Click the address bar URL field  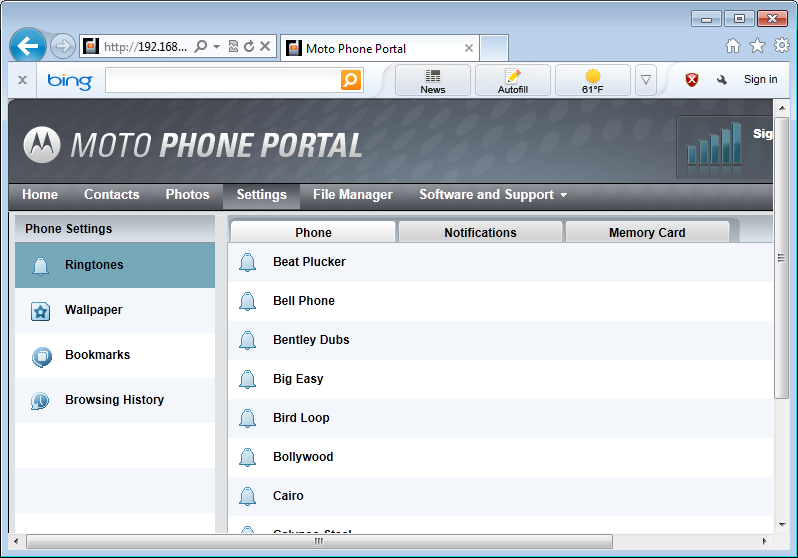145,47
